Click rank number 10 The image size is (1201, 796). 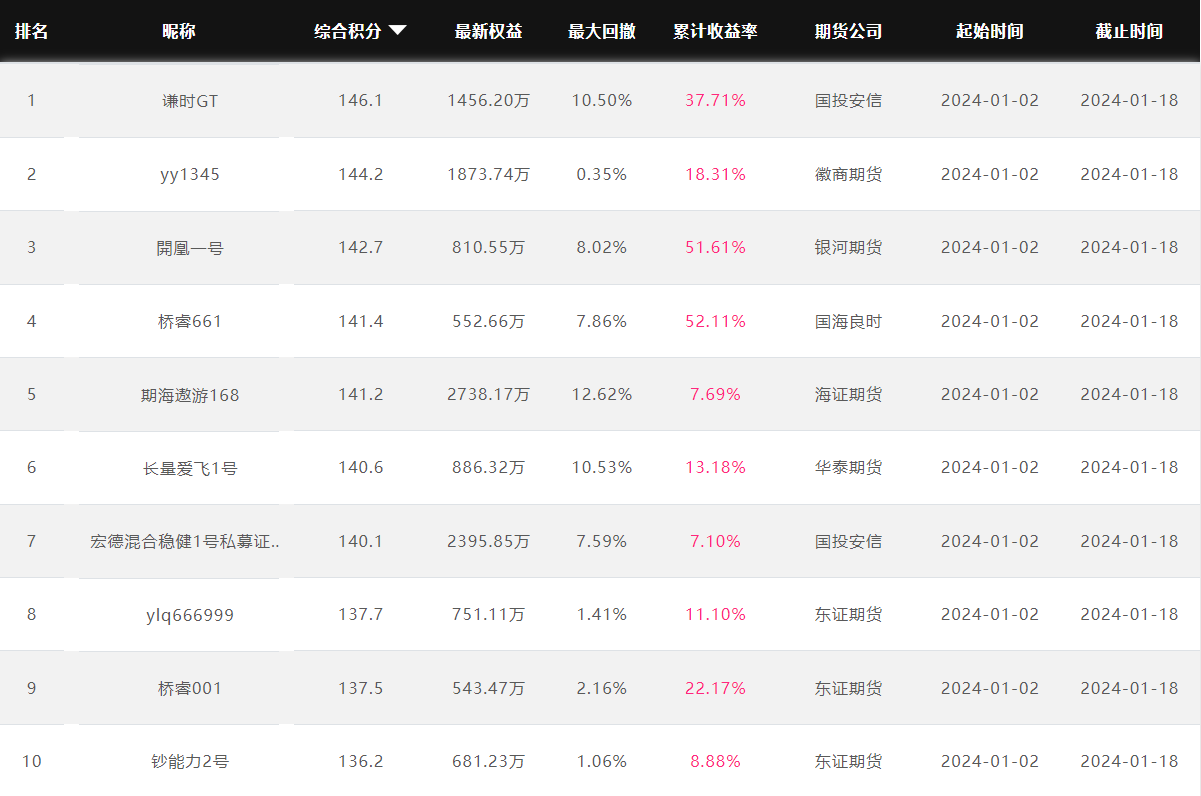point(31,761)
